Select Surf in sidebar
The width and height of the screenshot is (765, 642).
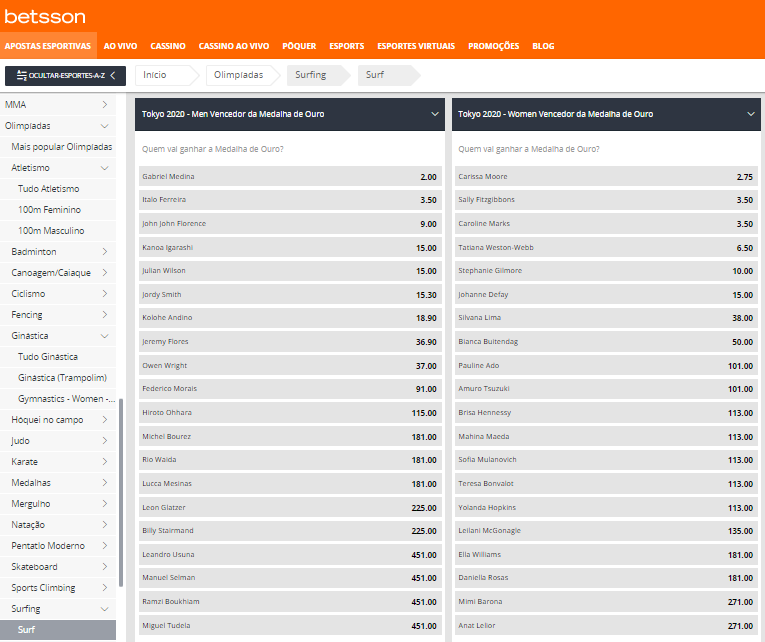click(x=58, y=630)
